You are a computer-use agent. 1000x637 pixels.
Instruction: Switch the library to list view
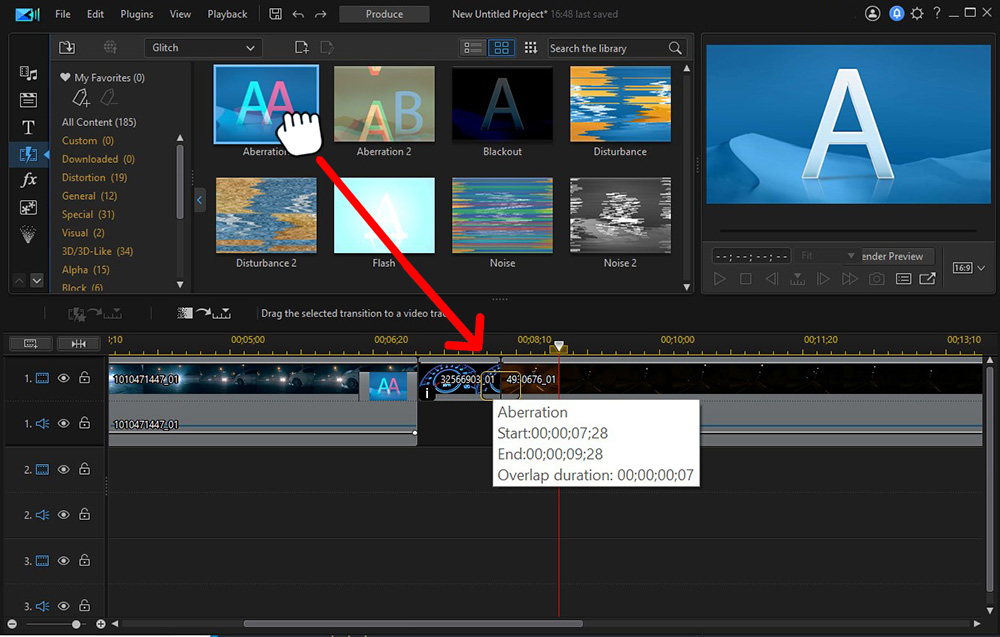(473, 48)
